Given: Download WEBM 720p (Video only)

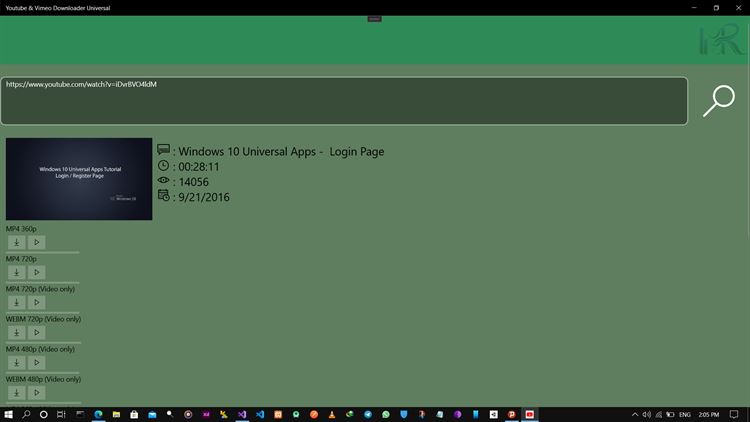Looking at the screenshot, I should tap(17, 333).
